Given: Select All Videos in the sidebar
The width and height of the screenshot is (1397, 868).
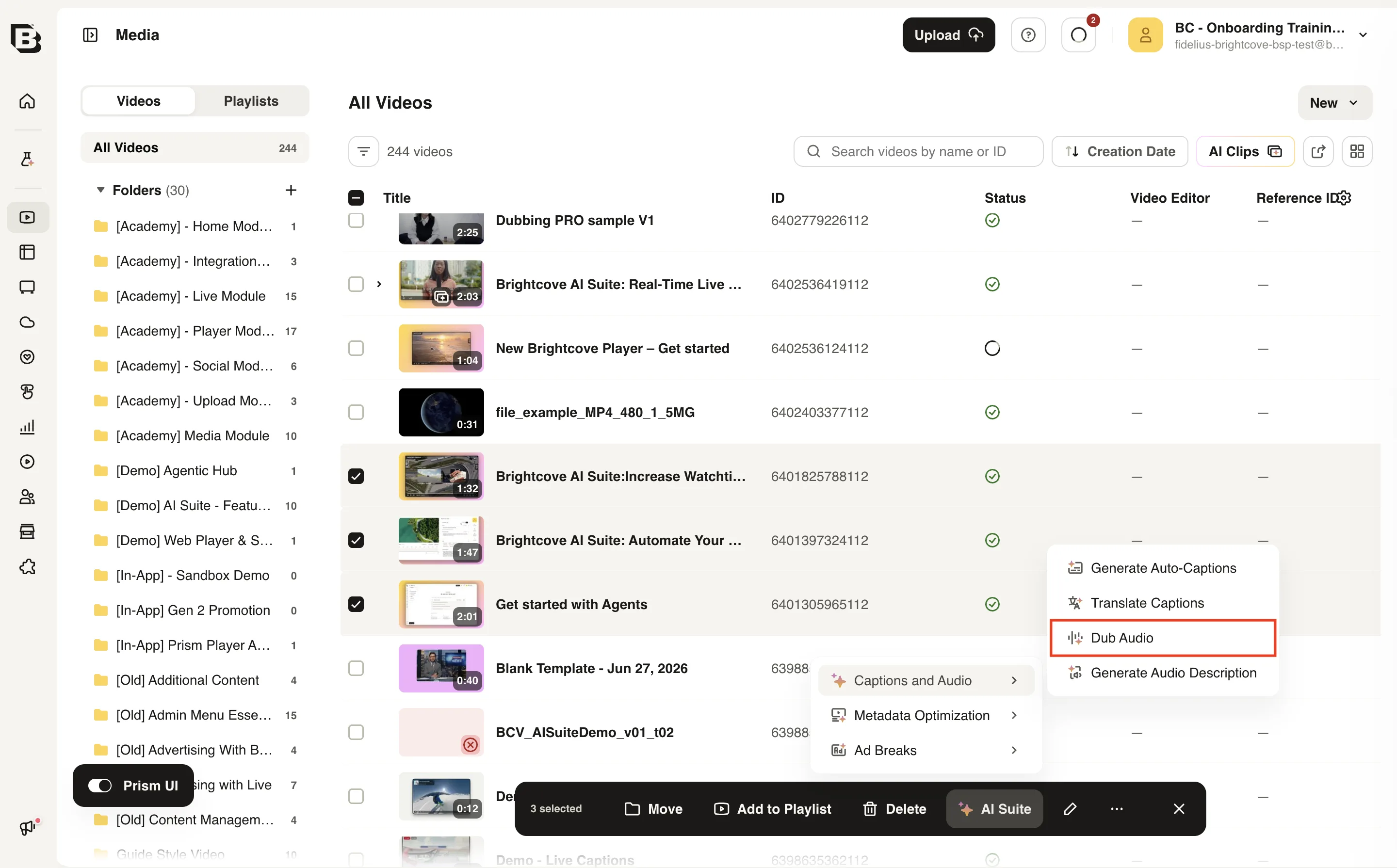Looking at the screenshot, I should [x=195, y=147].
